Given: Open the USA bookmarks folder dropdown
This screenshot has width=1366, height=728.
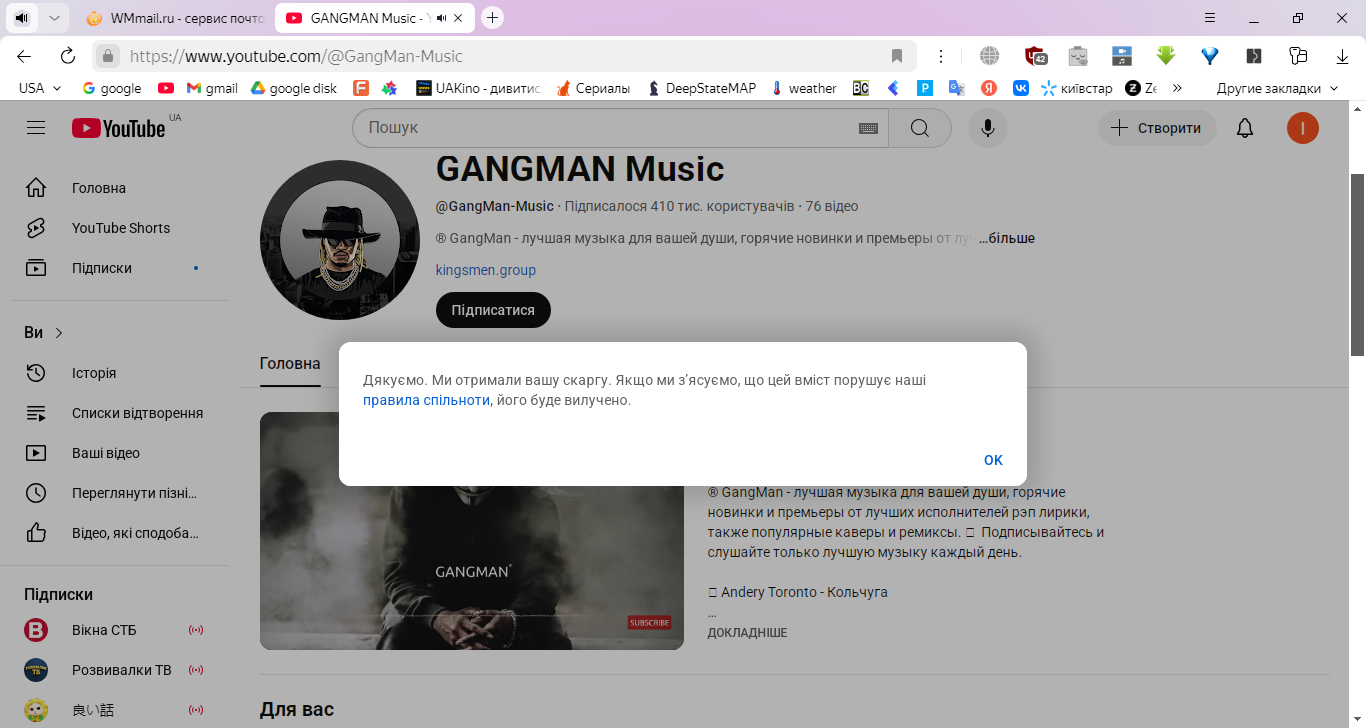Looking at the screenshot, I should 41,88.
